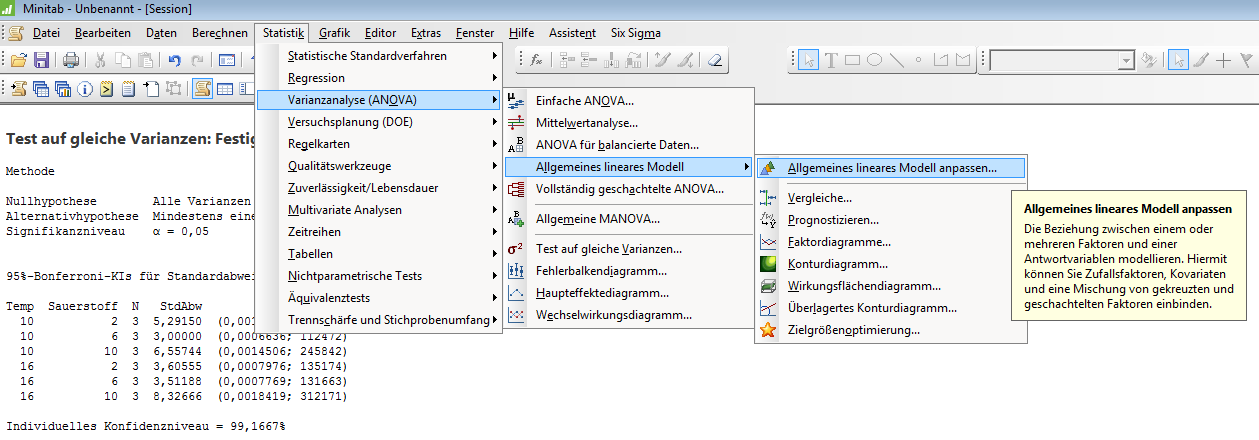
Task: Choose Vollständig geschachtelte ANOVA...
Action: tap(628, 188)
